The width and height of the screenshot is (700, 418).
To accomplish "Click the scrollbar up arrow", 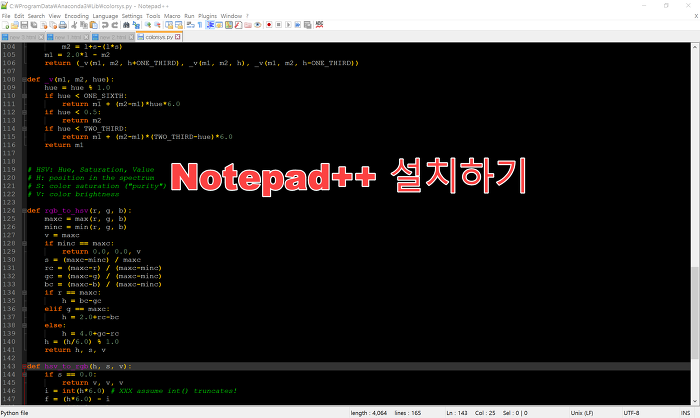I will click(x=695, y=46).
